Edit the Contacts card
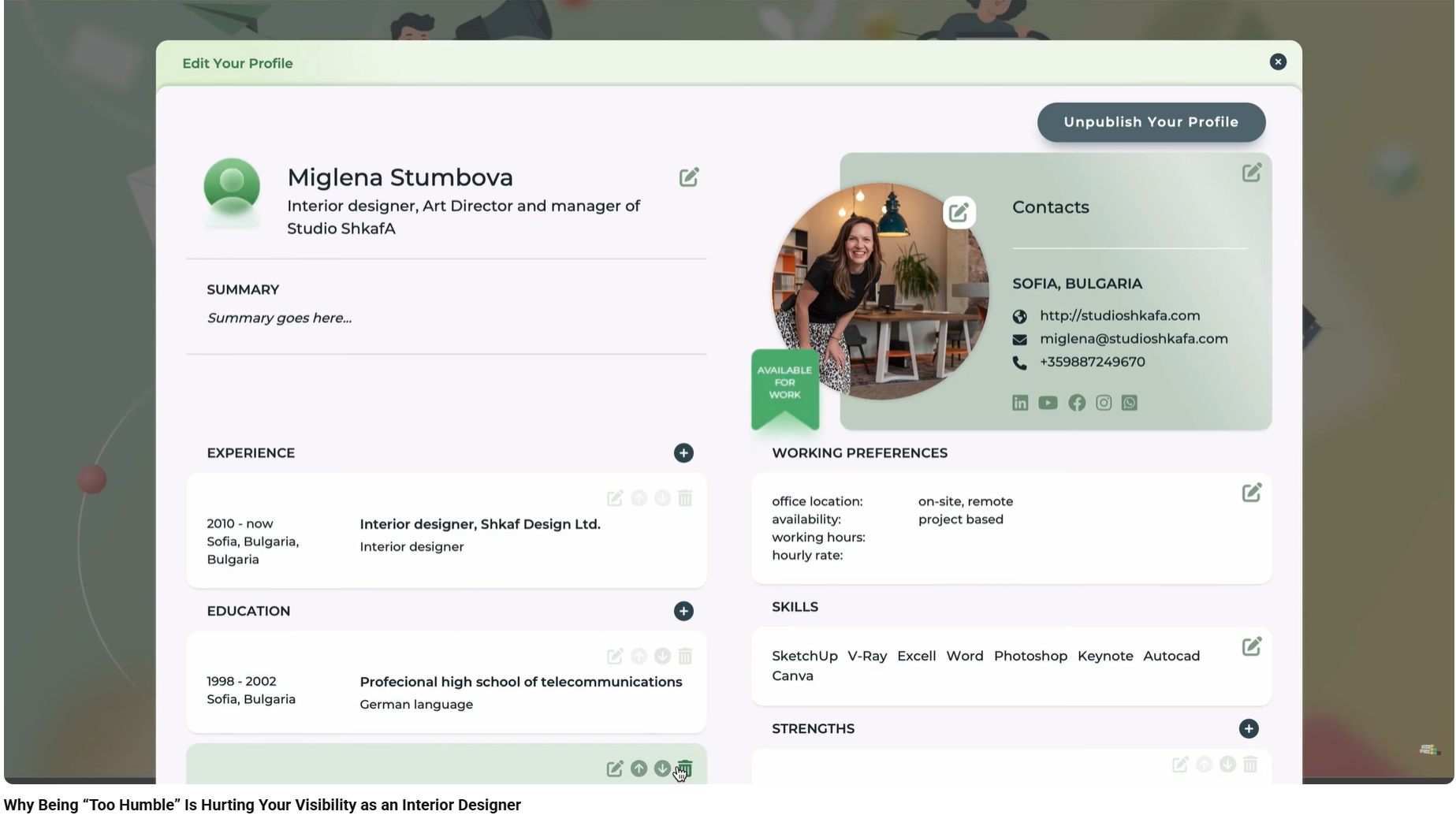Screen dimensions: 1456x815 (1252, 172)
